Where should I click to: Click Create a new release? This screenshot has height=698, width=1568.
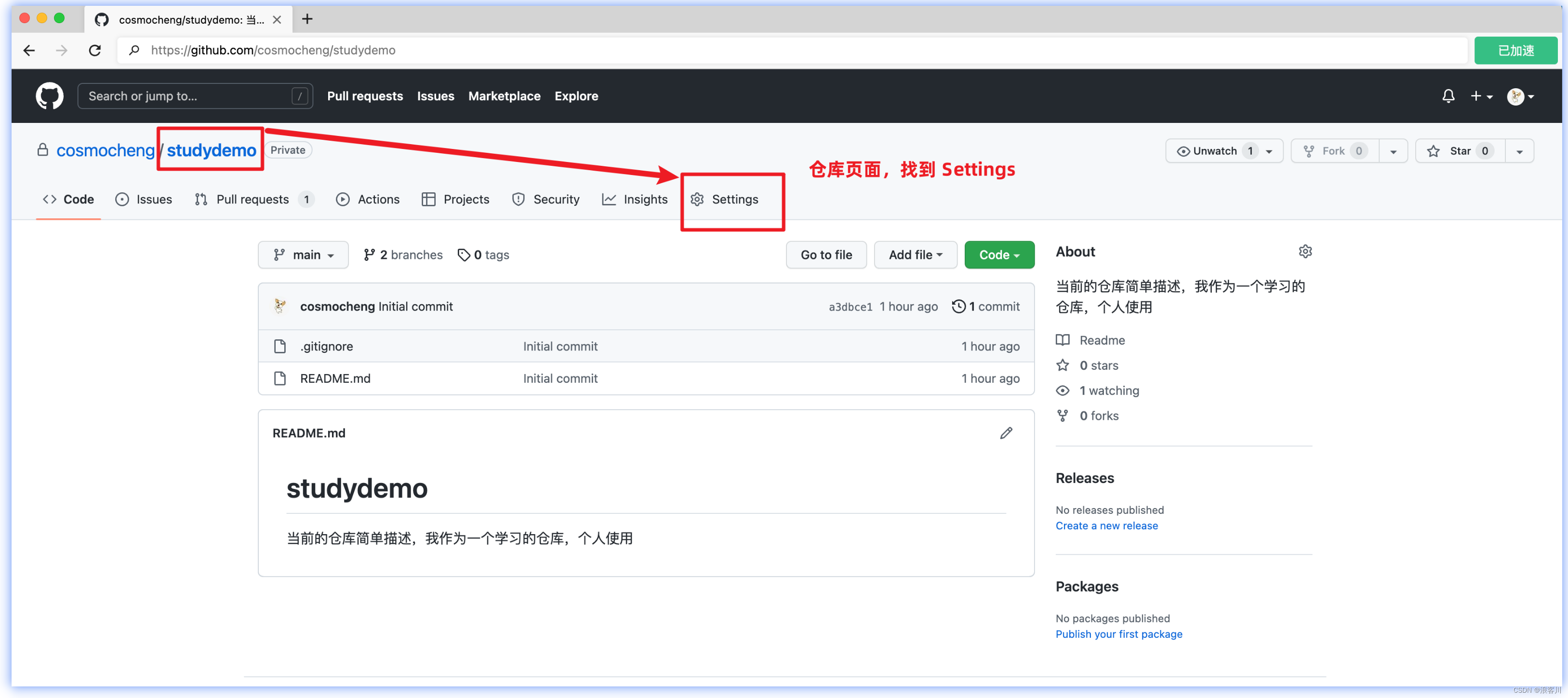pos(1106,525)
